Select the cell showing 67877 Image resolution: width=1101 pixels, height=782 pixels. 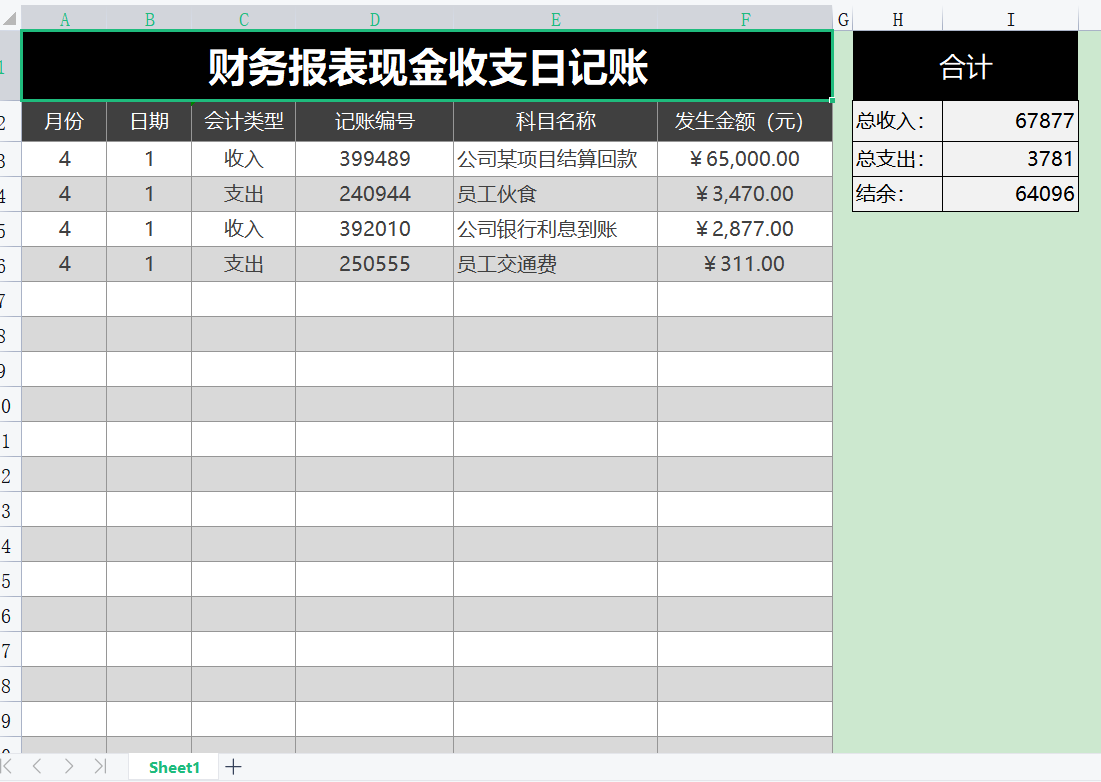tap(1010, 121)
